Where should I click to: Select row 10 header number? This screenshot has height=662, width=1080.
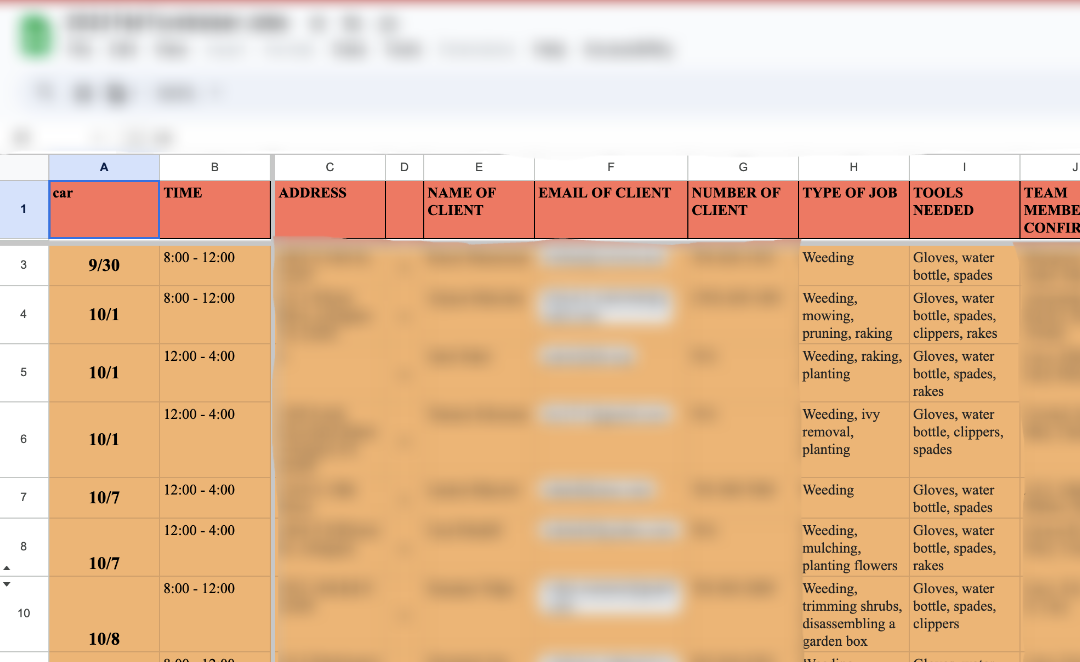pyautogui.click(x=24, y=613)
